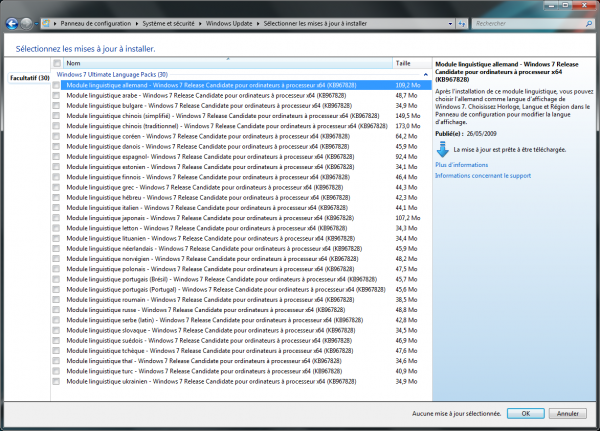Select the portugais (Brésil) module row
The height and width of the screenshot is (431, 600).
[x=241, y=279]
